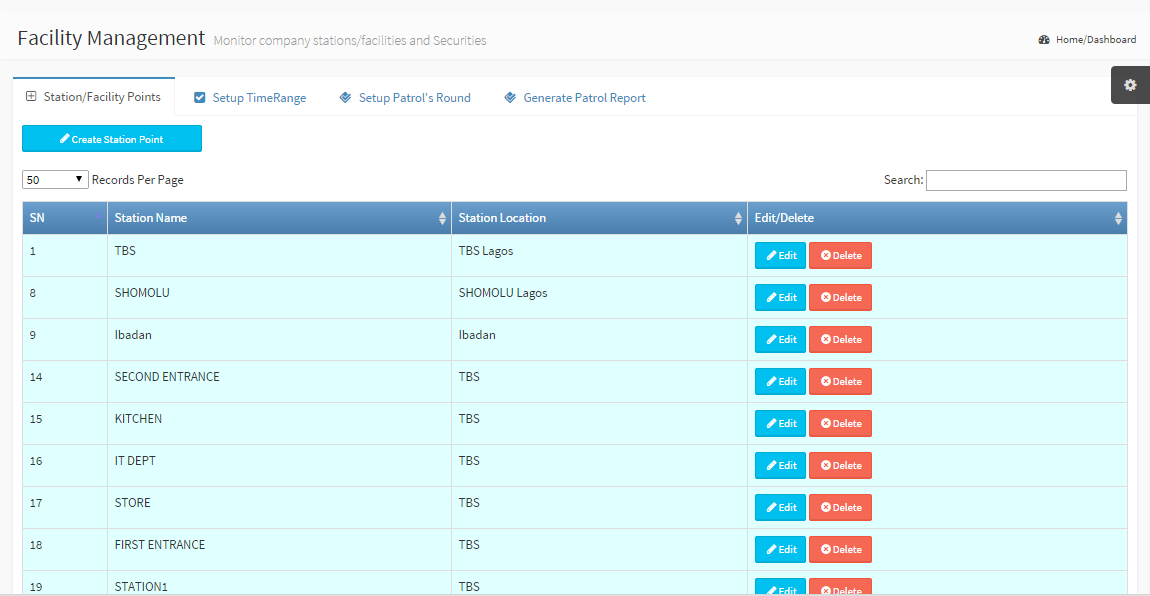This screenshot has width=1150, height=596.
Task: Delete the Ibadan station
Action: [x=840, y=340]
